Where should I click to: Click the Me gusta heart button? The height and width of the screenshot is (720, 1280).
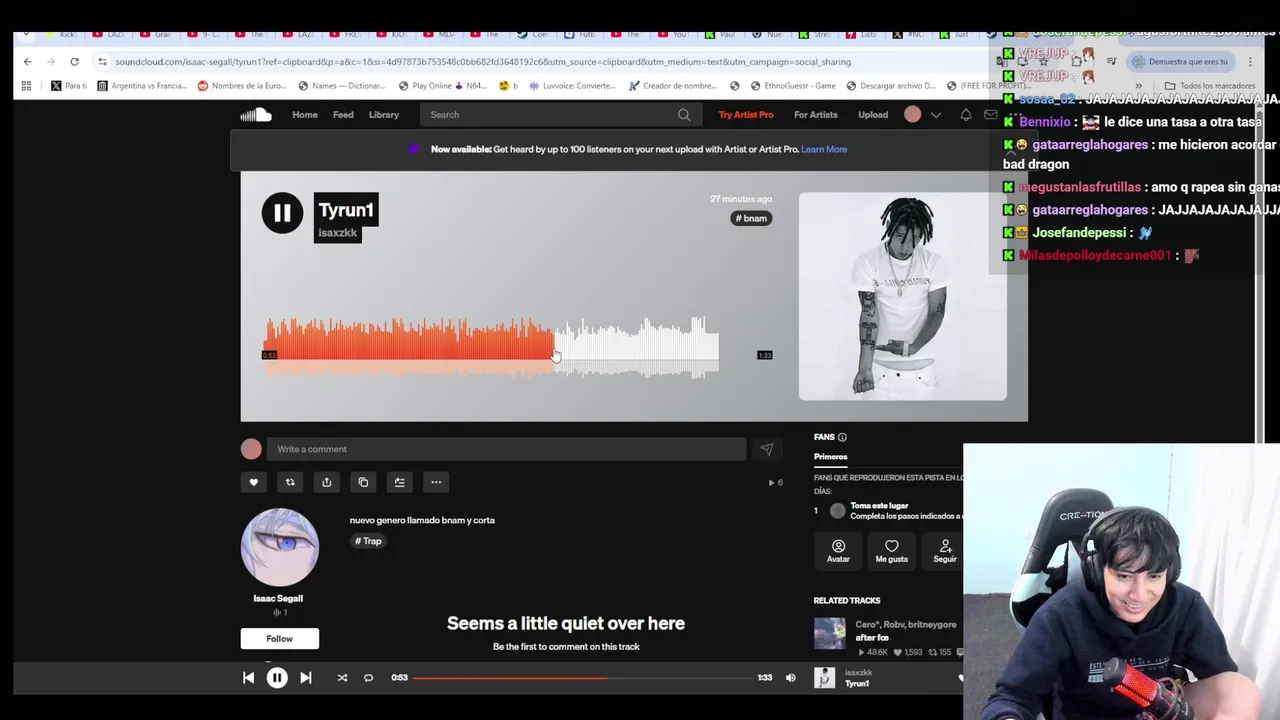(x=892, y=551)
